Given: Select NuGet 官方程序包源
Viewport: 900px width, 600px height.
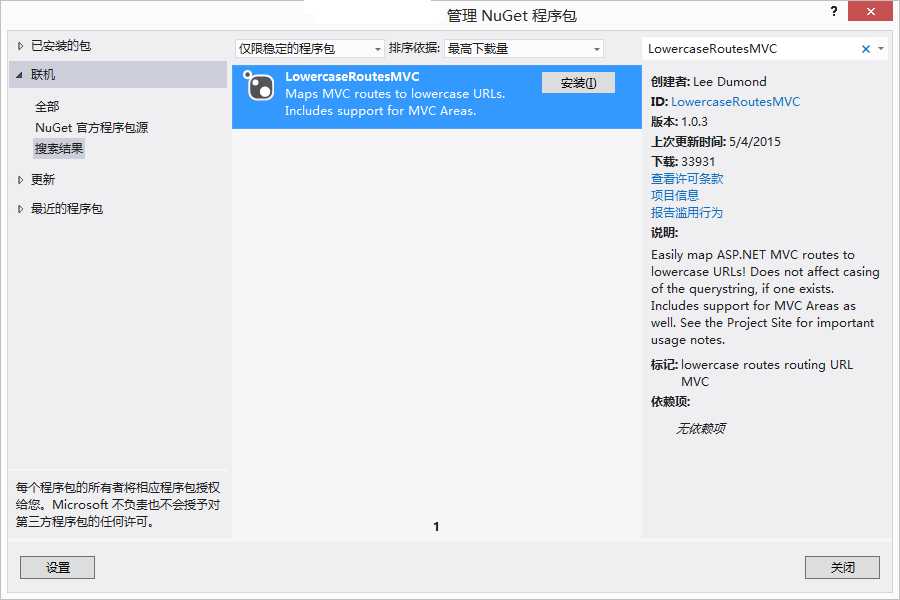Looking at the screenshot, I should pos(91,127).
